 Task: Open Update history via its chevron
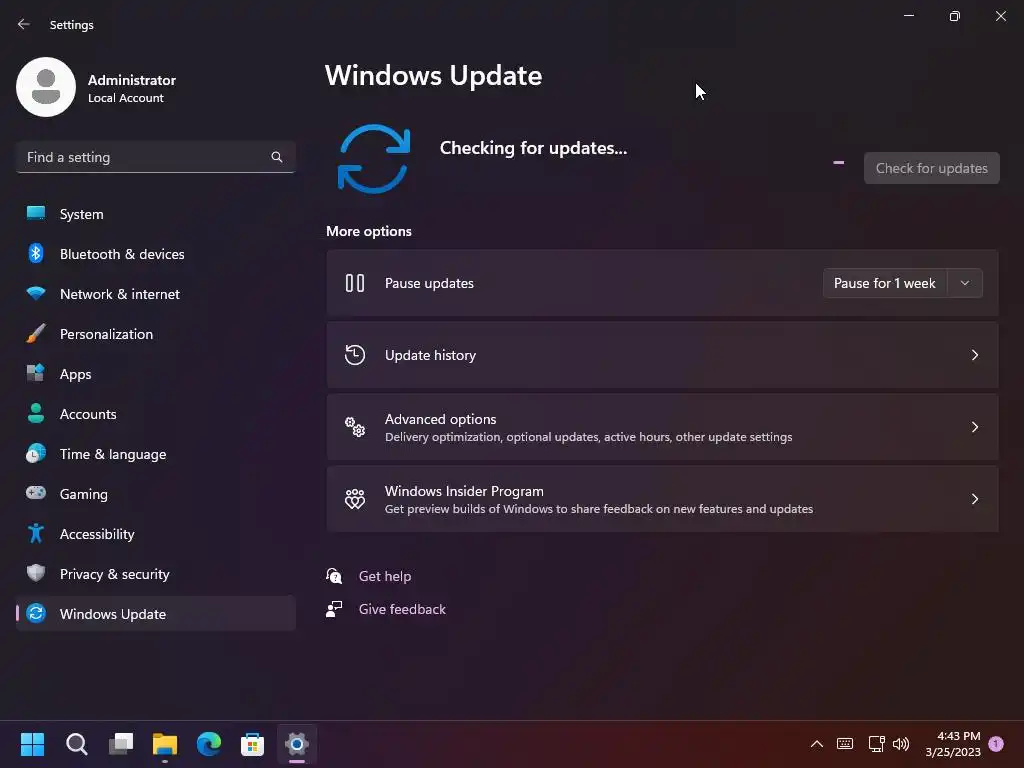coord(974,355)
